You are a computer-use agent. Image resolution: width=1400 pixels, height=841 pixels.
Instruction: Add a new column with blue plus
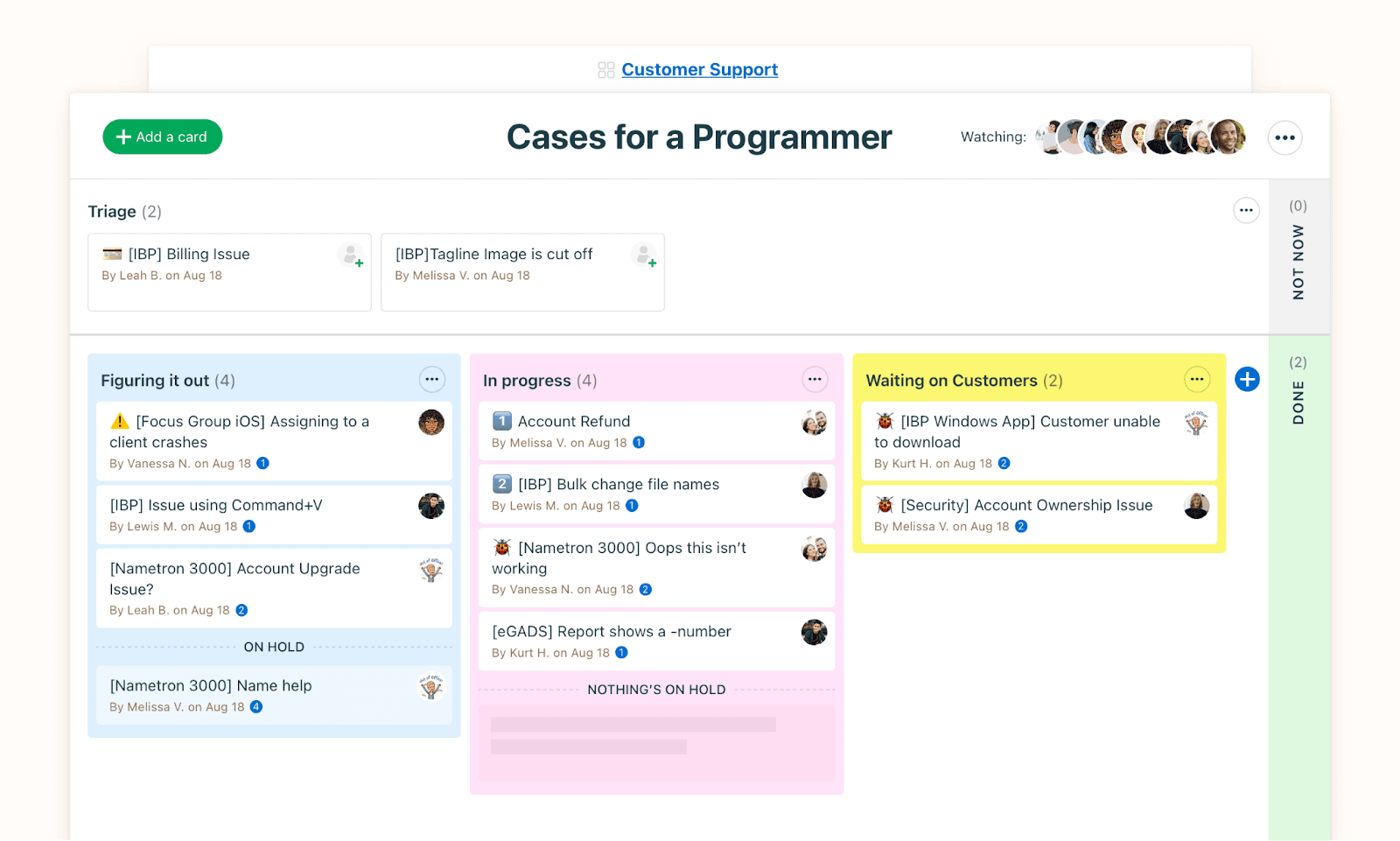pyautogui.click(x=1247, y=379)
